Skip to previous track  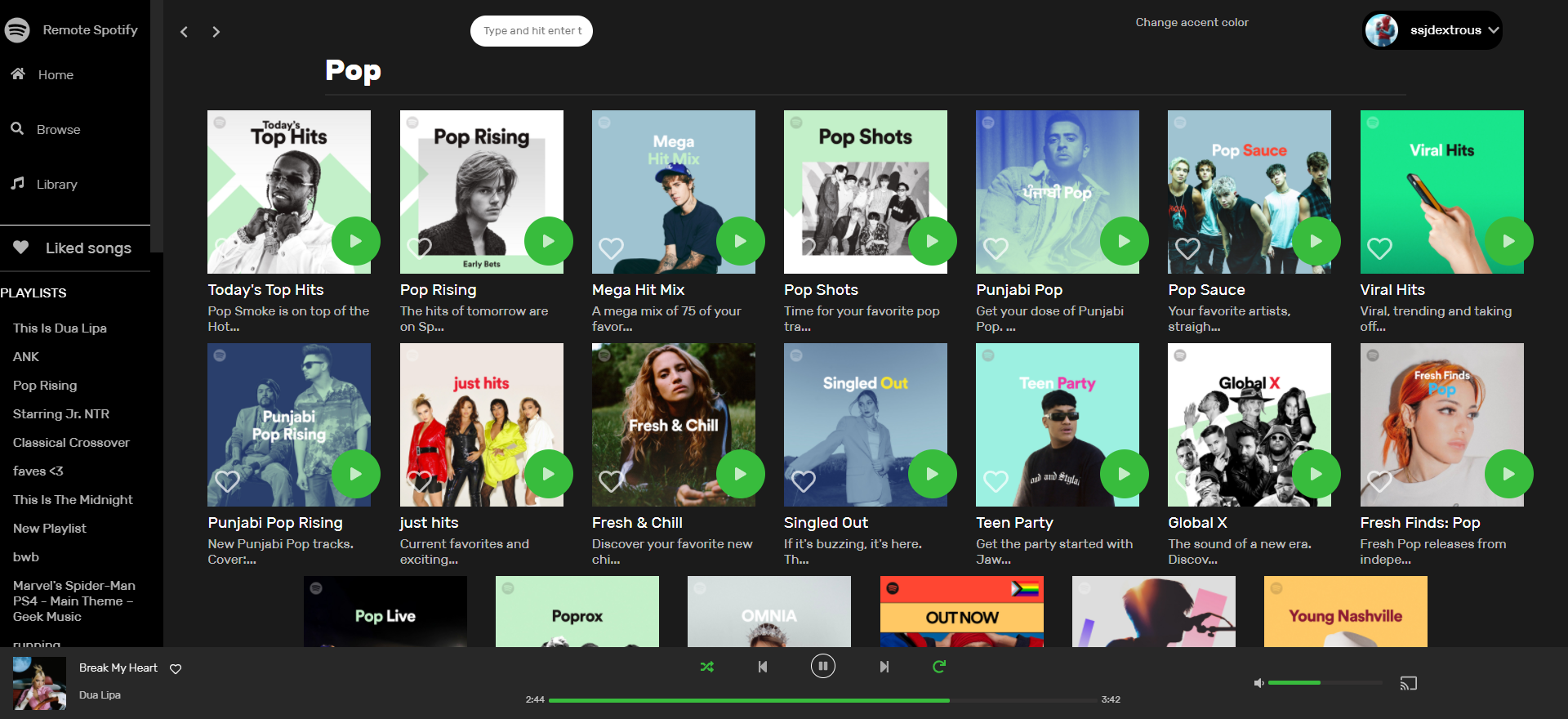point(763,667)
